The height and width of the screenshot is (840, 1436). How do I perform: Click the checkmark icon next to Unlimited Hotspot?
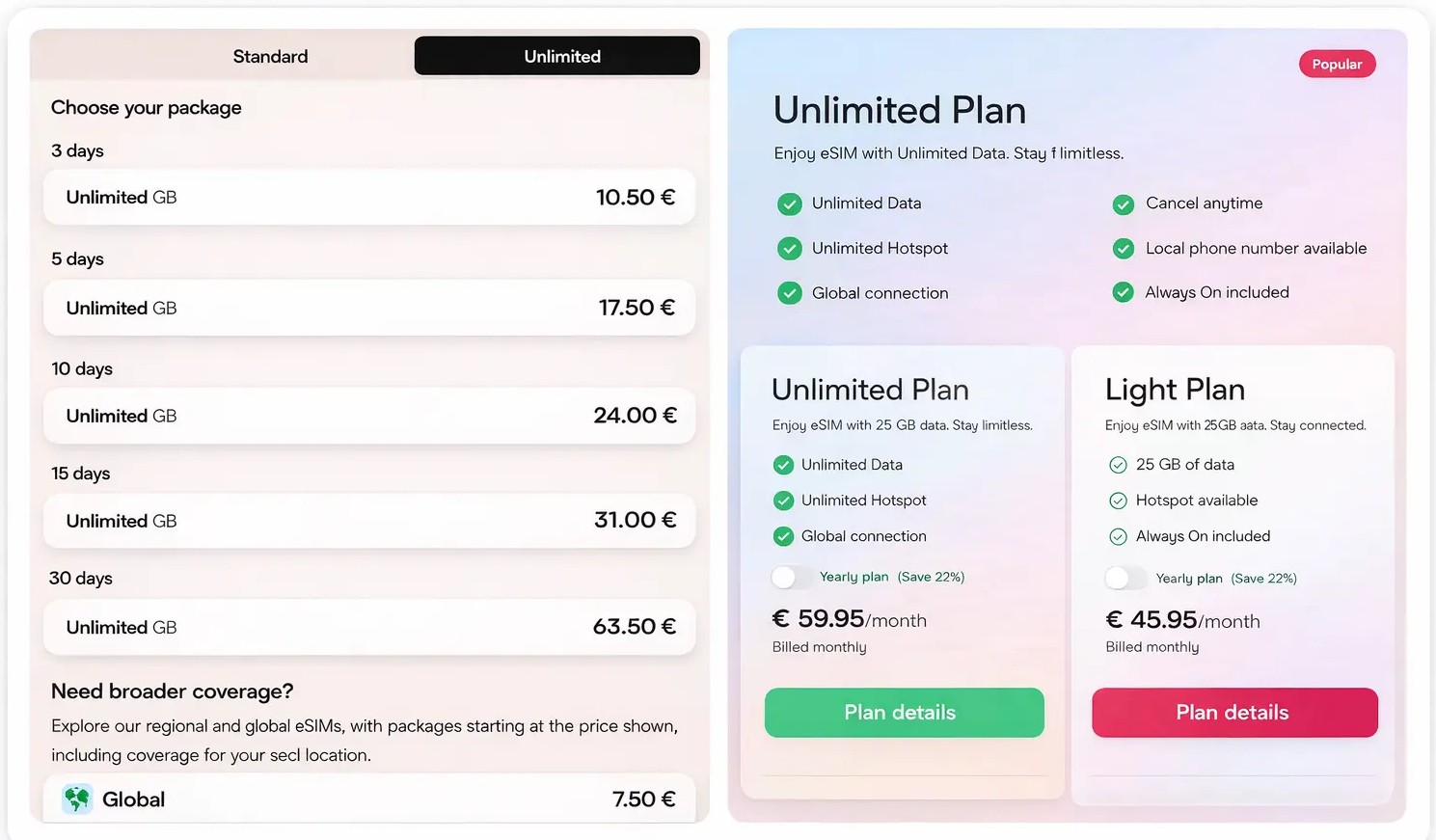[x=790, y=248]
